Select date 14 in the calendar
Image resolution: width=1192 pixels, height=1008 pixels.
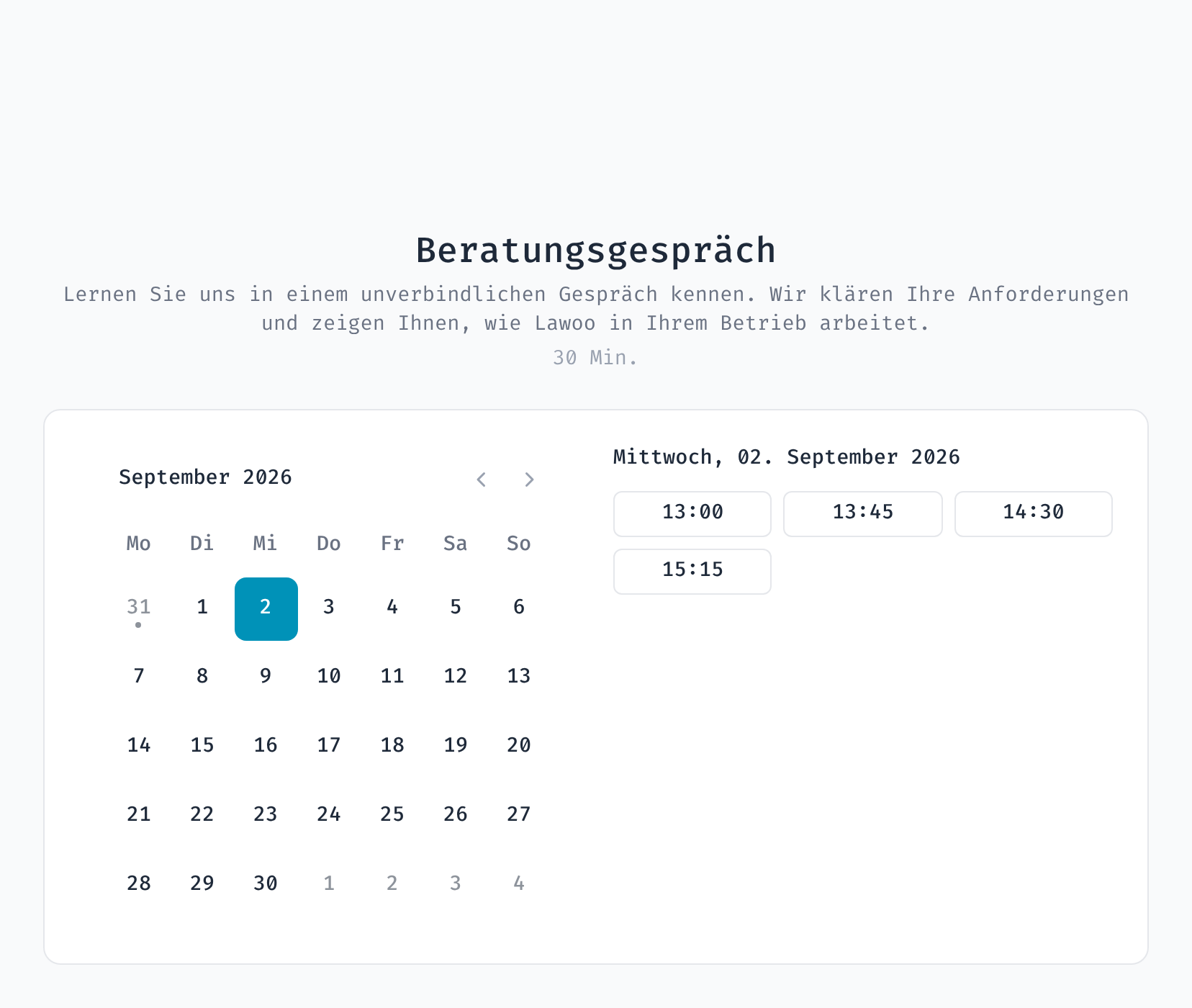coord(139,747)
